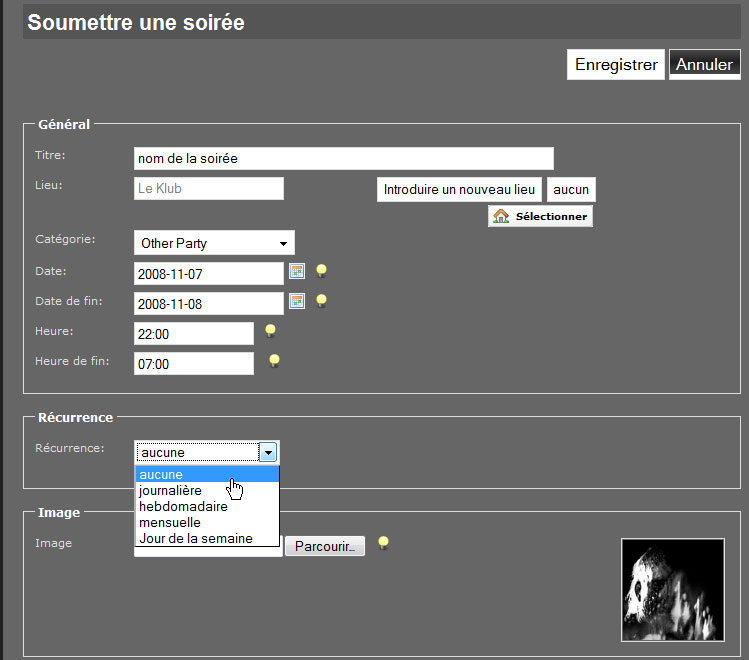Open the calendar picker beside Date de fin

297,301
